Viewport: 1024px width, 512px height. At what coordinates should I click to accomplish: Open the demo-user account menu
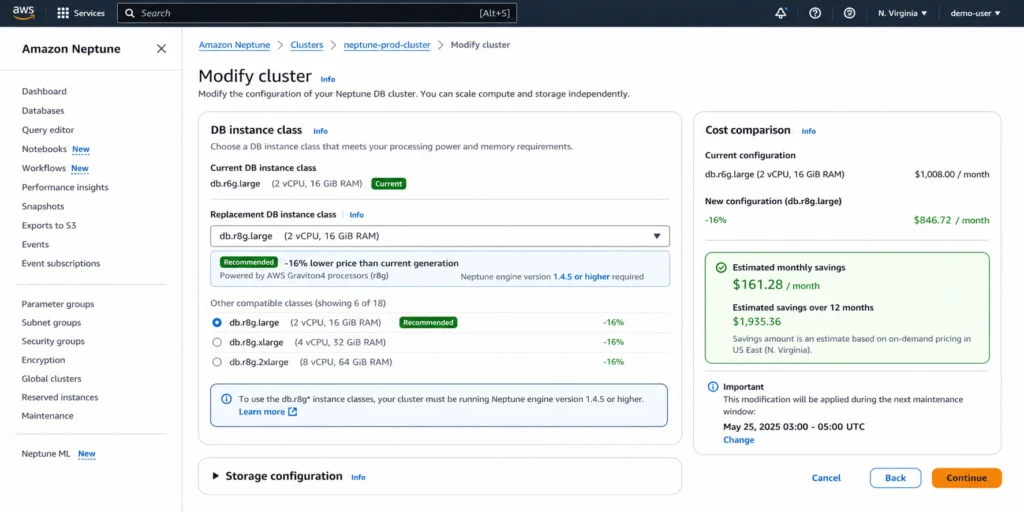pos(975,13)
